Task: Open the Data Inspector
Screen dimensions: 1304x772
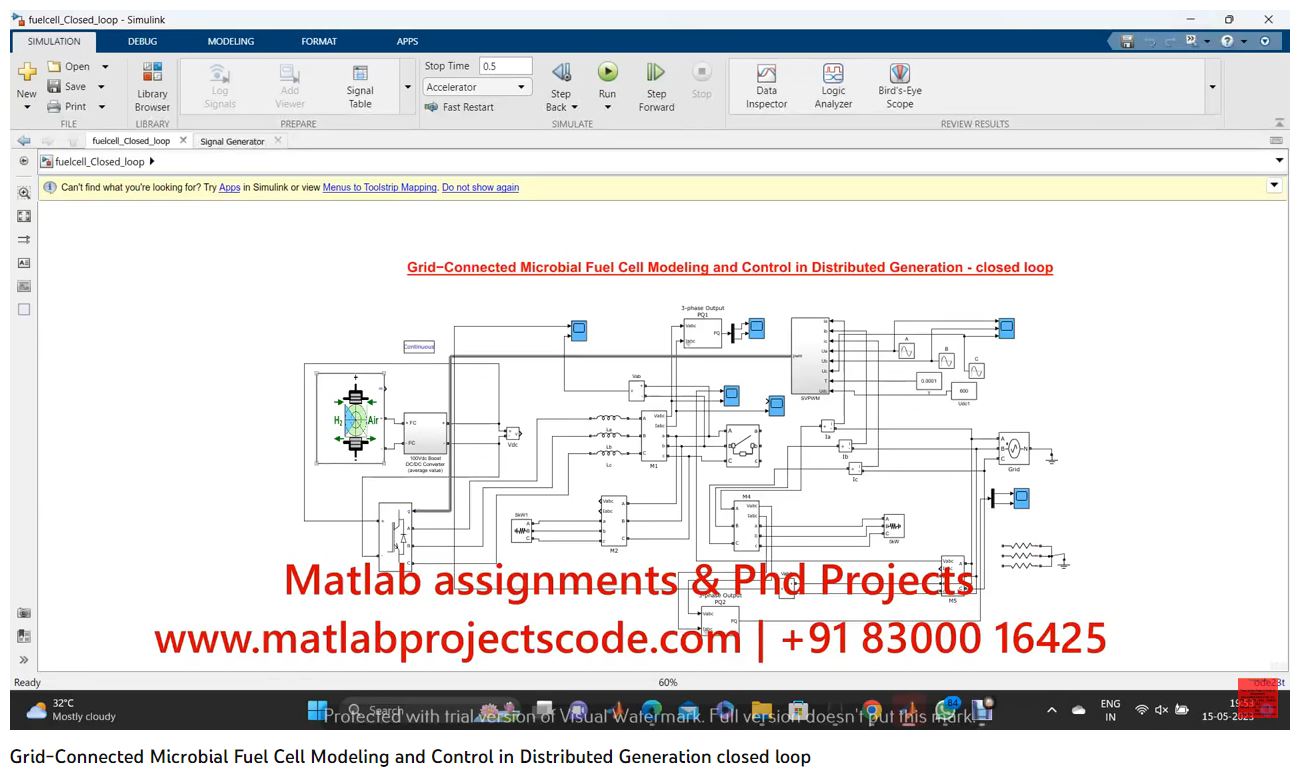Action: click(x=766, y=86)
